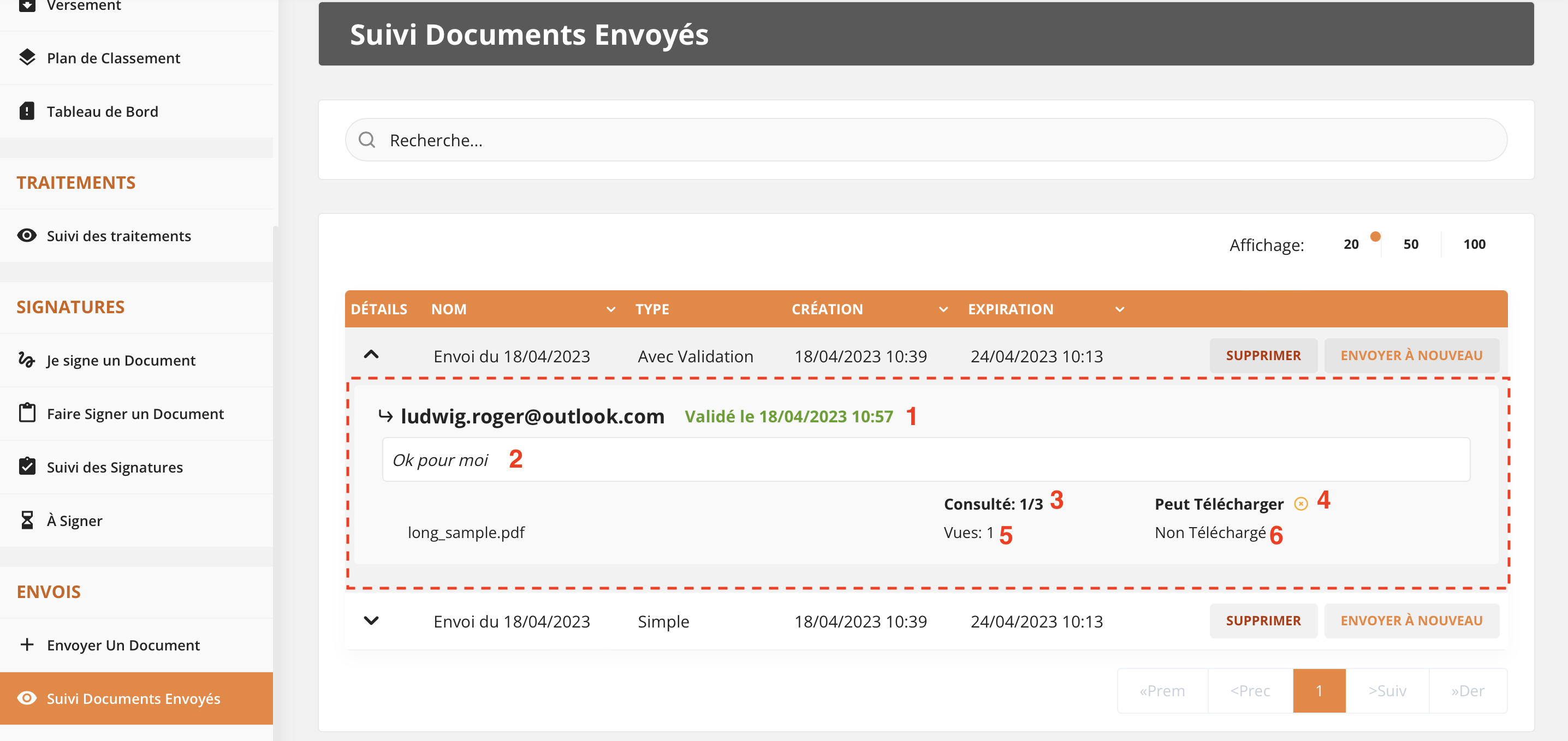Sort by the CRÉATION column arrow
Image resolution: width=1568 pixels, height=741 pixels.
pyautogui.click(x=943, y=310)
